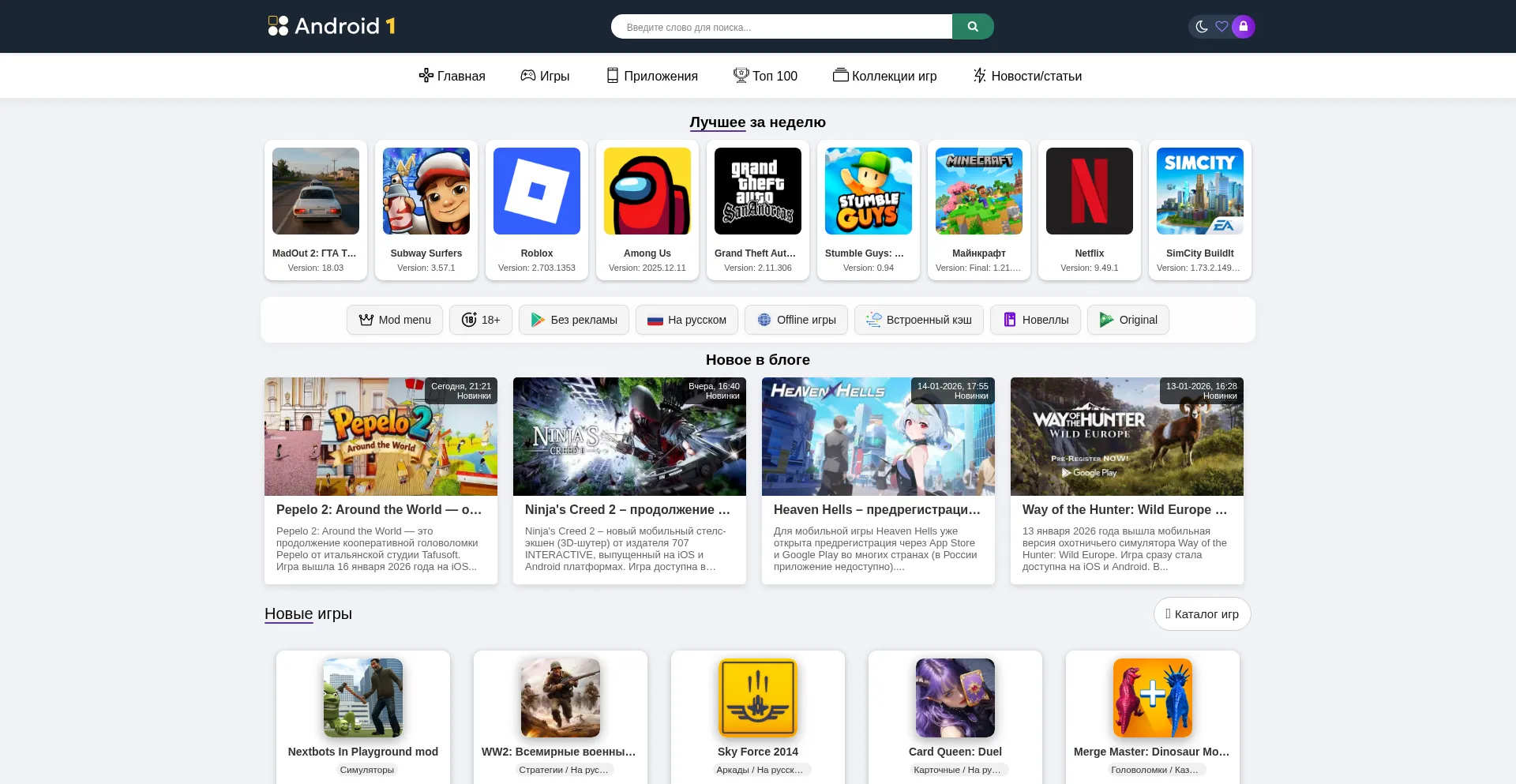
Task: Select the Новеллы filter tag
Action: click(x=1035, y=320)
